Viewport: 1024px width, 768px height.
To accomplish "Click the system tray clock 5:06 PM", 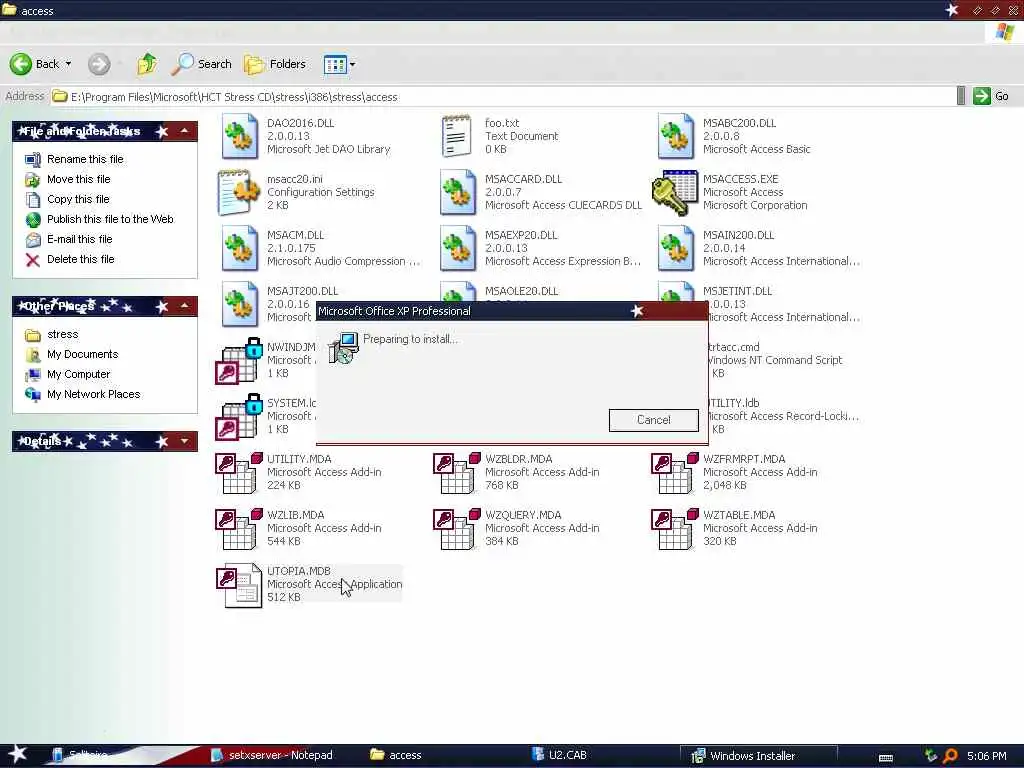I will pyautogui.click(x=986, y=756).
